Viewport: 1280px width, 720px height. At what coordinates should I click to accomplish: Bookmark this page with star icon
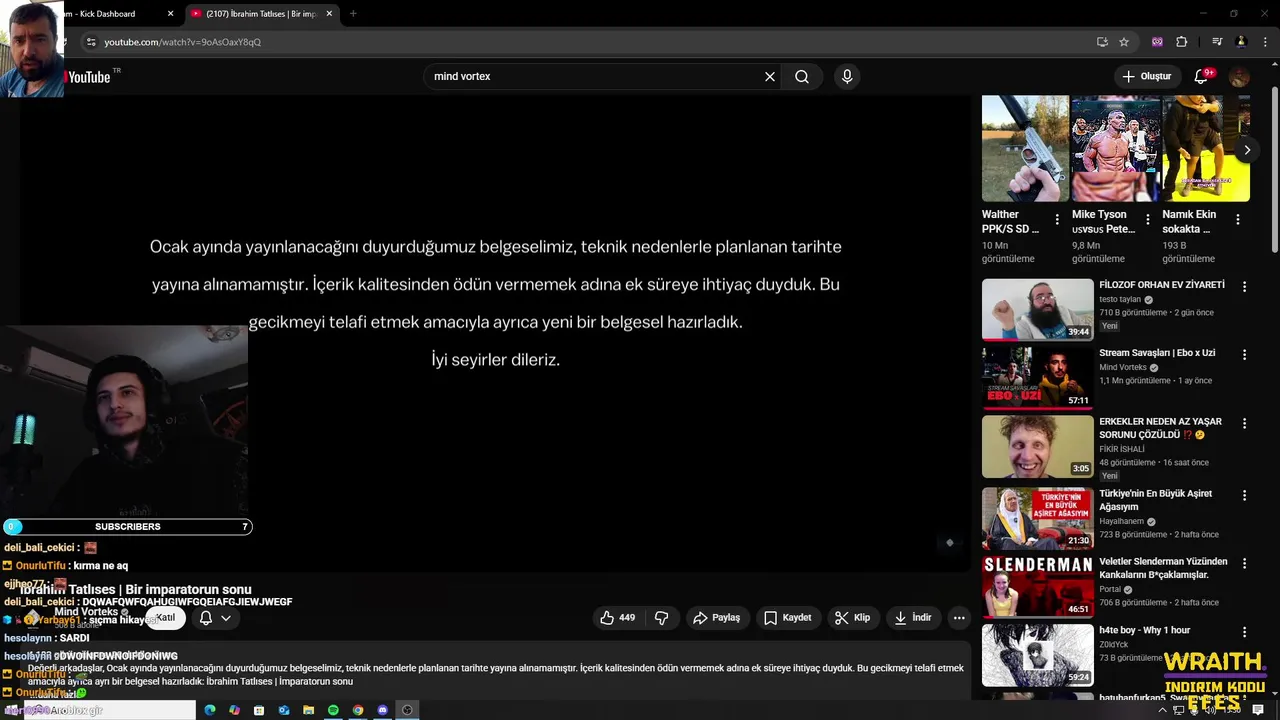click(1124, 42)
